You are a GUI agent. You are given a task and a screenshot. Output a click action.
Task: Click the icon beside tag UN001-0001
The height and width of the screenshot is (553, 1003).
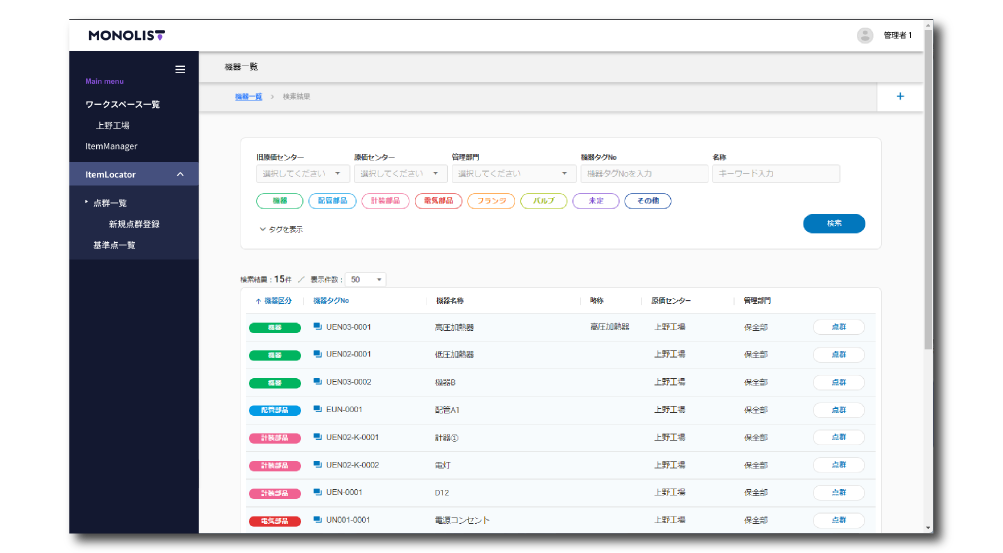click(317, 520)
